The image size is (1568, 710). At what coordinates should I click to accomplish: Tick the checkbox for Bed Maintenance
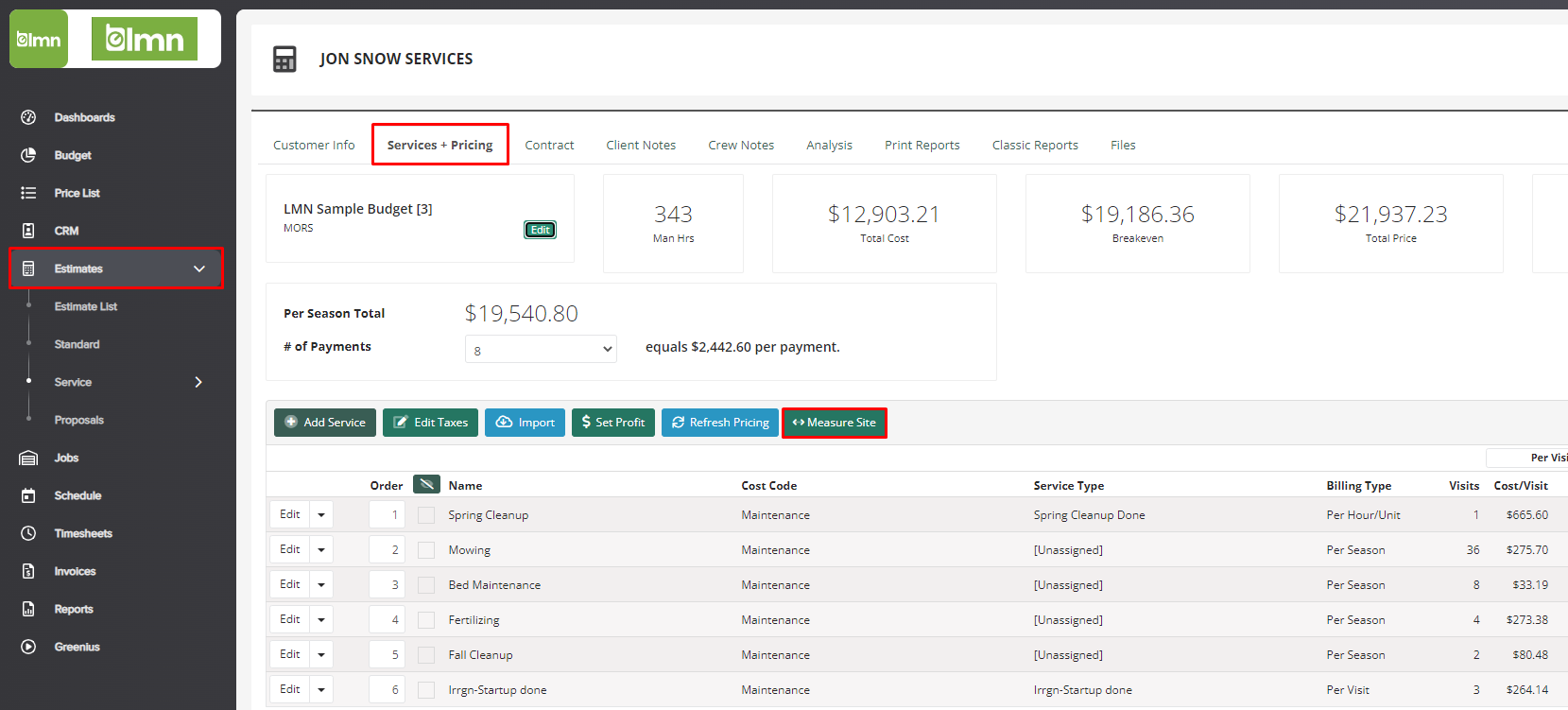426,585
